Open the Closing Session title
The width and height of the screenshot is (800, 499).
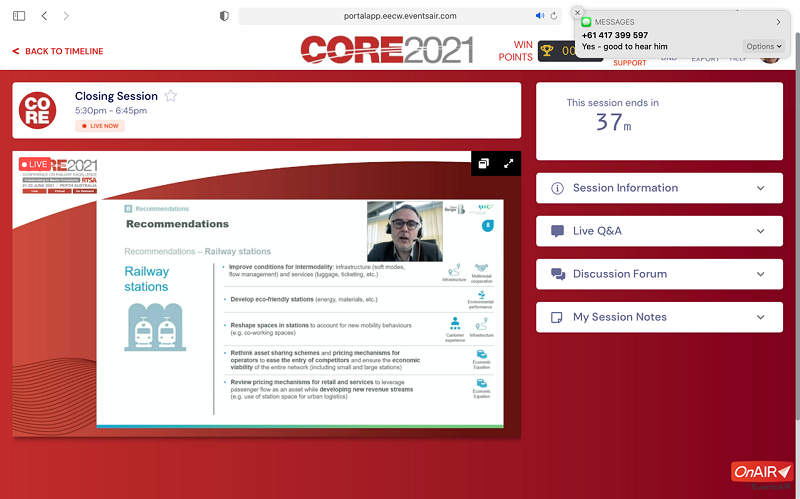(x=116, y=96)
